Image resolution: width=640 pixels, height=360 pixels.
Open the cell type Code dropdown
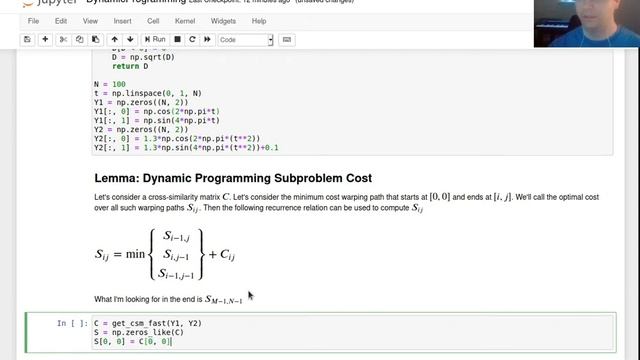pyautogui.click(x=245, y=40)
